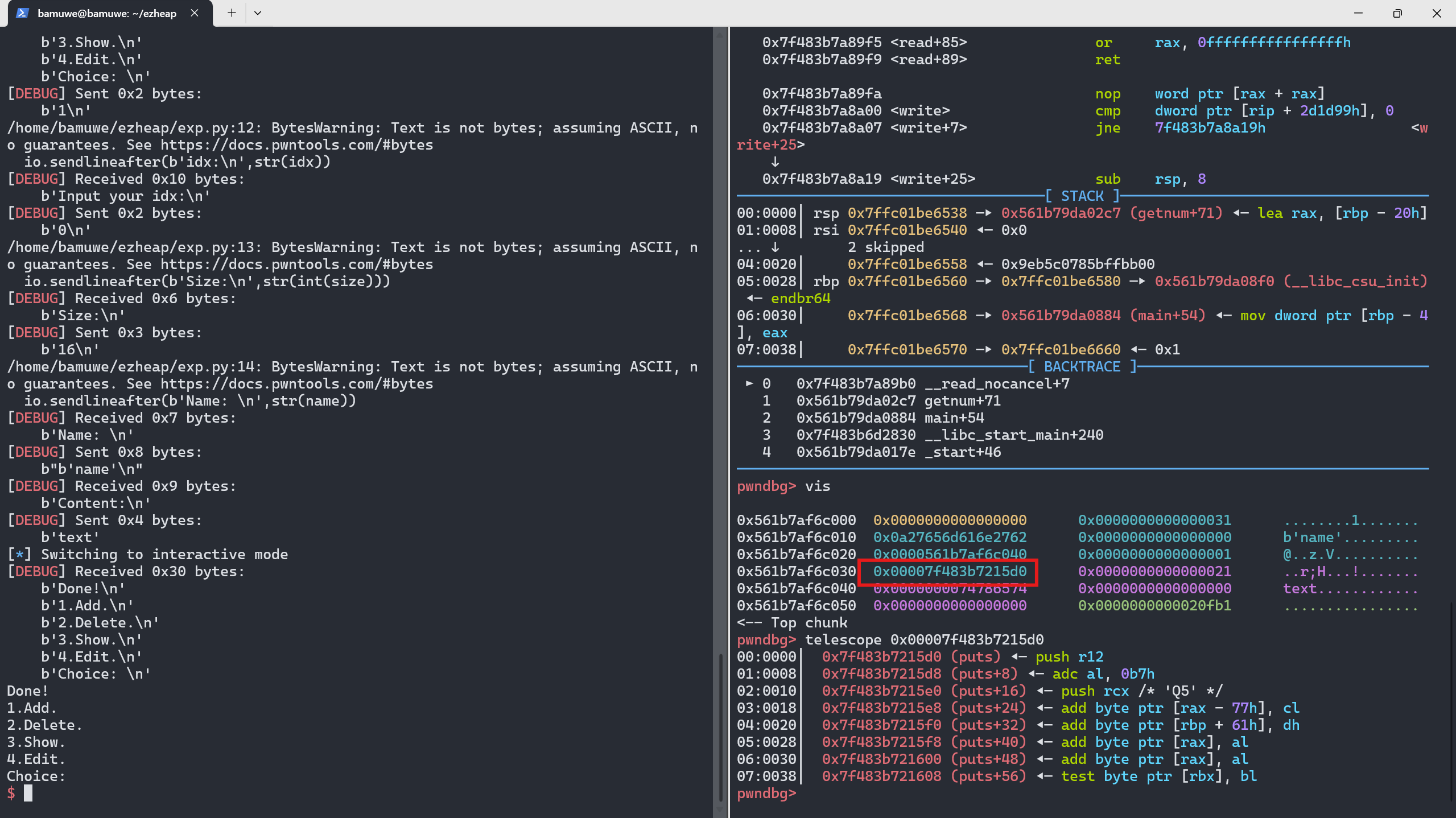Viewport: 1456px width, 818px height.
Task: Click the pwntools docs URL for exp.py:14 warning
Action: [296, 384]
